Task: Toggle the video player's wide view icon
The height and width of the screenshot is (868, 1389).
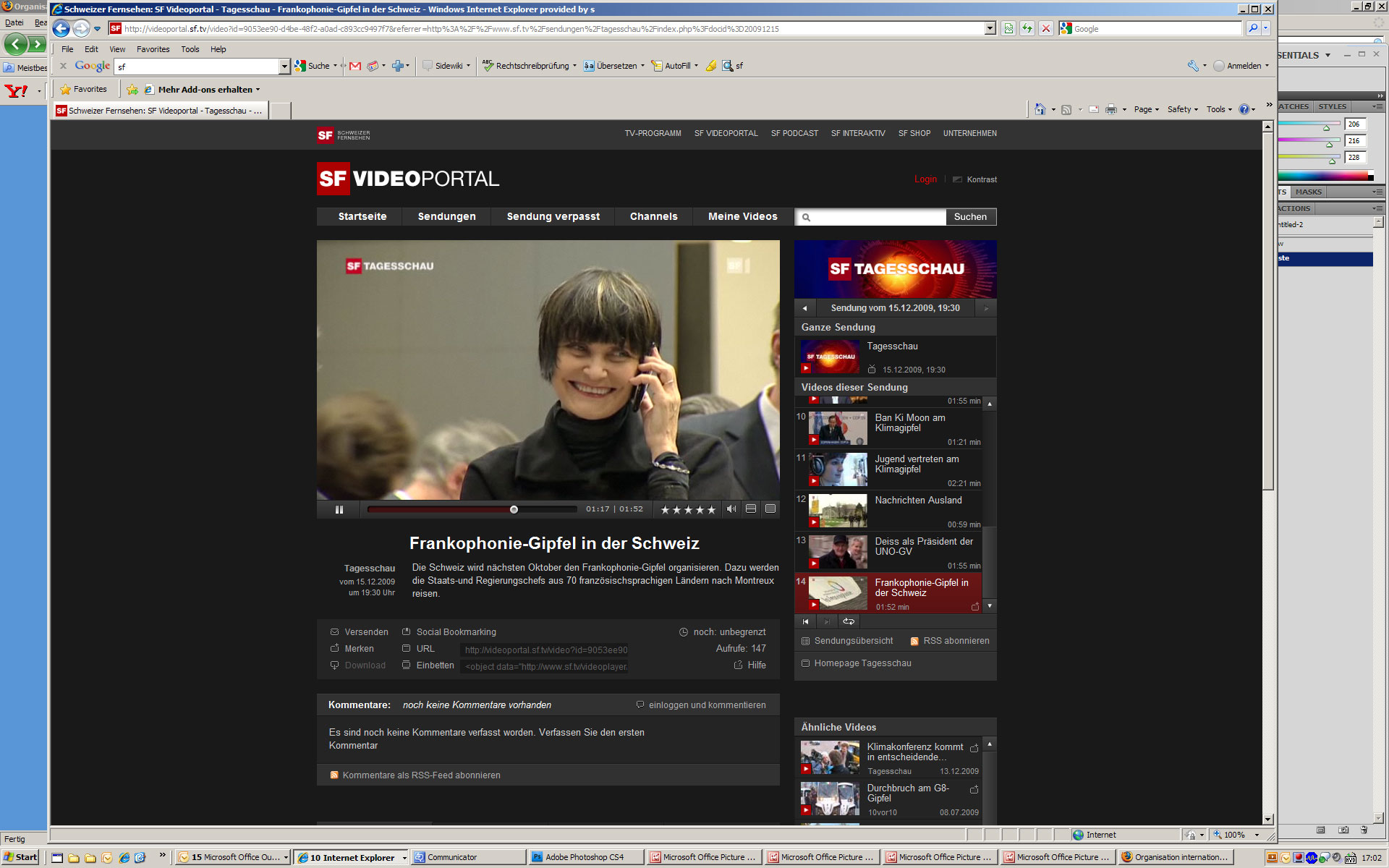Action: pos(751,509)
